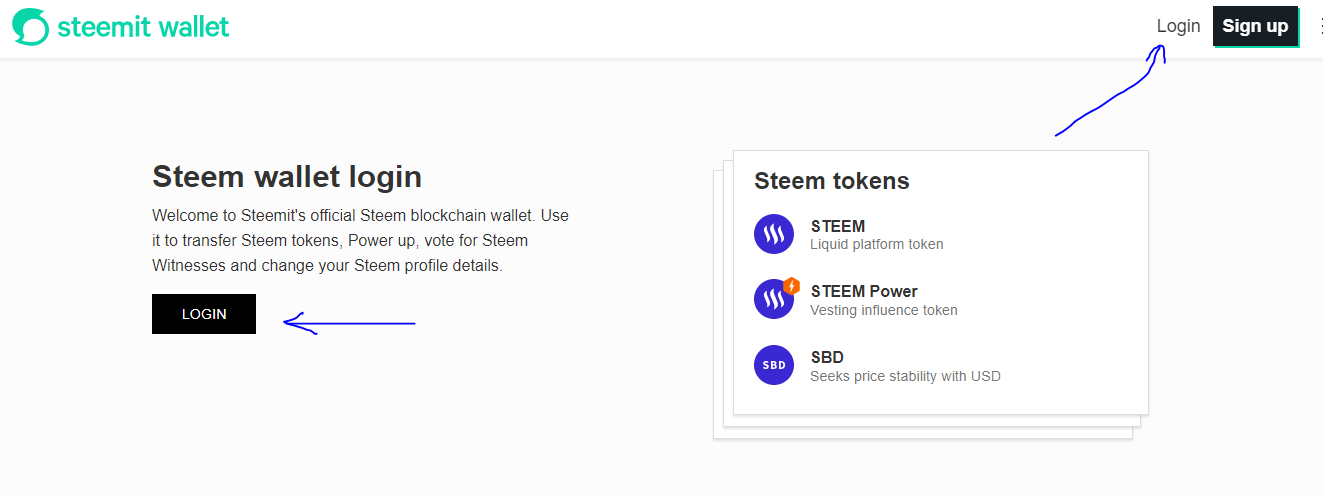Select the STEEM Power token name
The width and height of the screenshot is (1323, 496).
coord(864,292)
